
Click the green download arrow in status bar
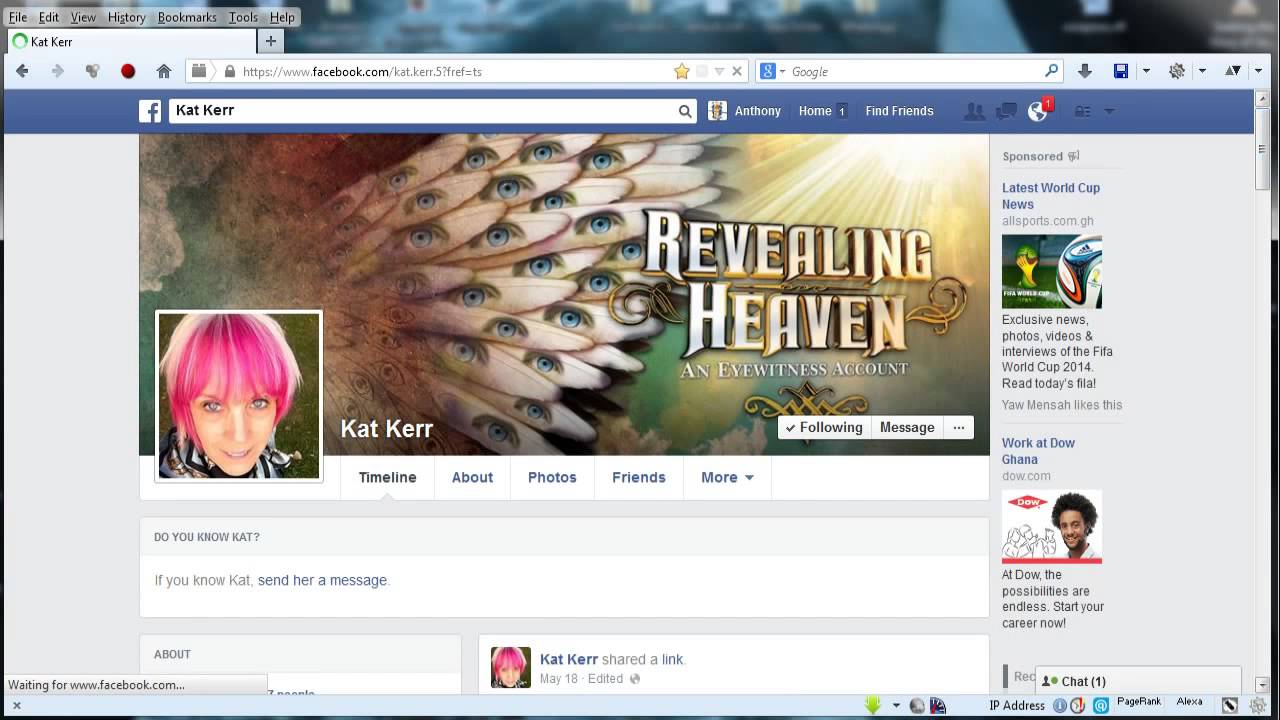pos(873,705)
